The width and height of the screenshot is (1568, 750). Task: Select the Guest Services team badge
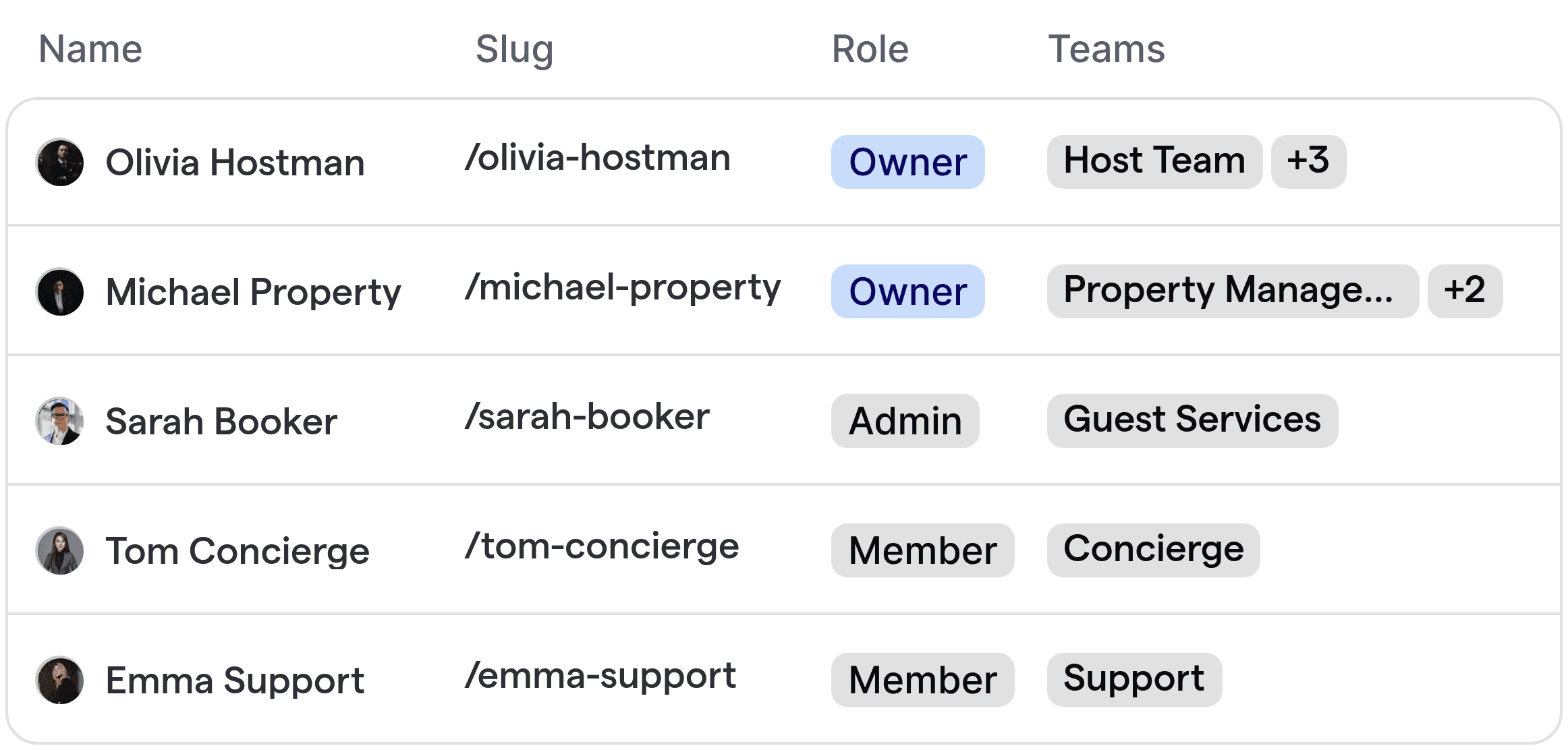click(1192, 421)
